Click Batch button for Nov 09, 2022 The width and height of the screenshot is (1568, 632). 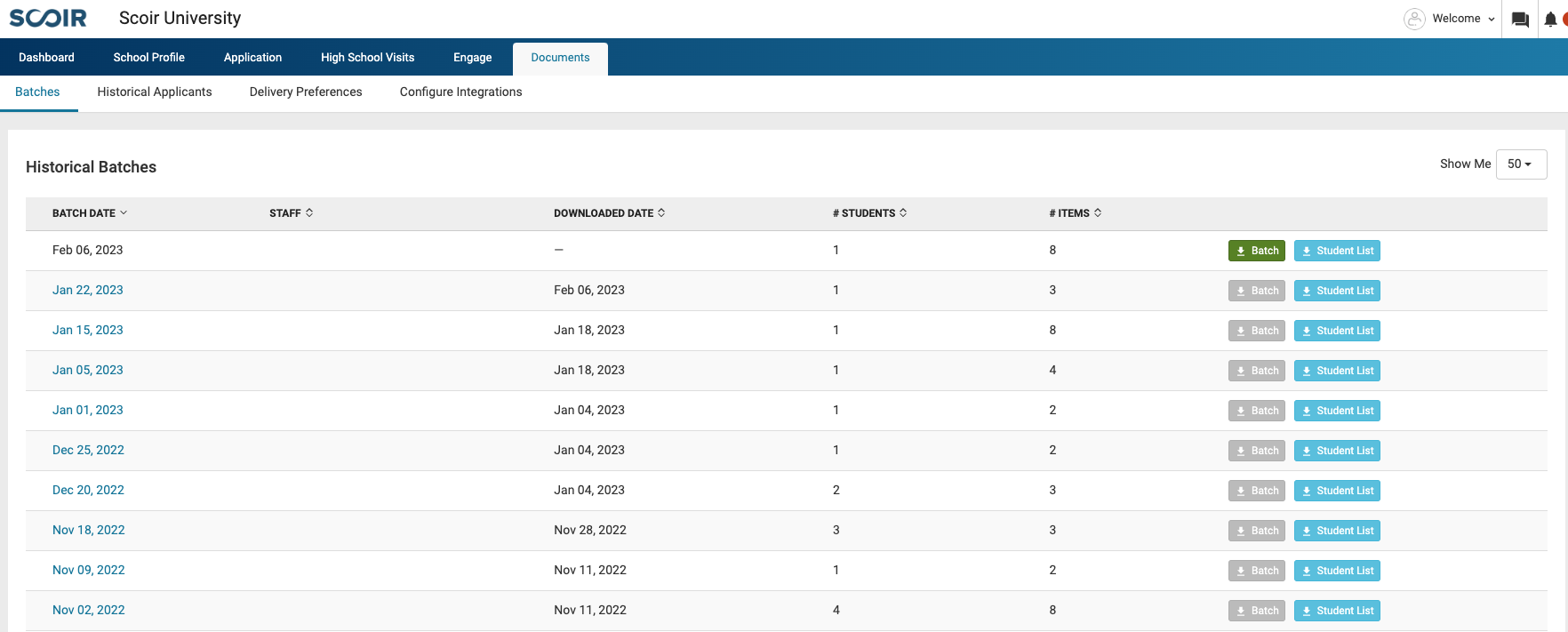point(1257,571)
